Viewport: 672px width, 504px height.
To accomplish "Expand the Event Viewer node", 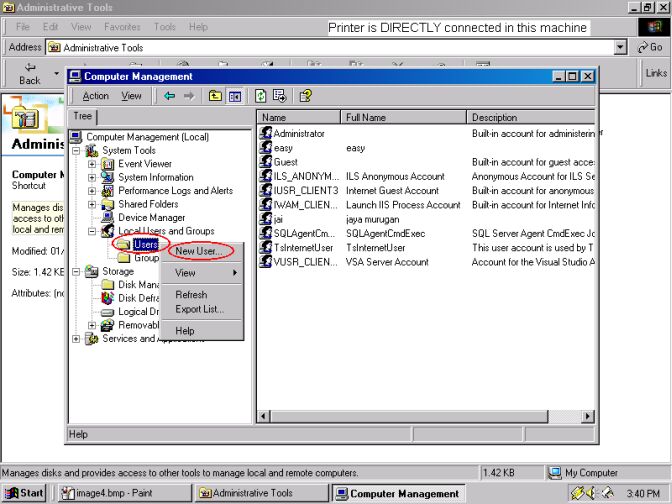I will (x=92, y=164).
